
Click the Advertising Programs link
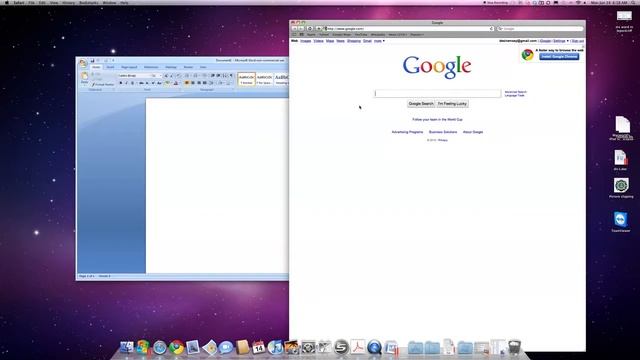click(407, 132)
